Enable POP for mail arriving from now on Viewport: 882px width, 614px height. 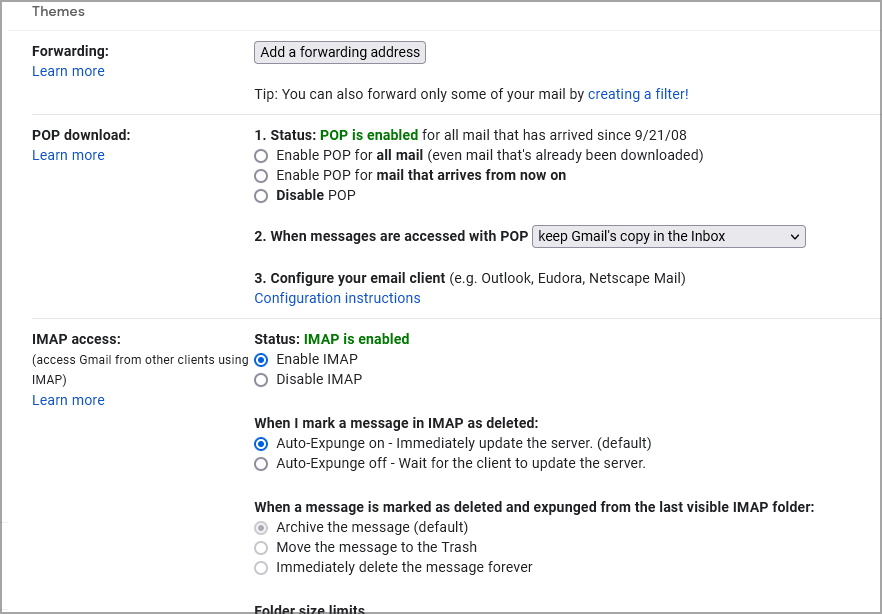(261, 176)
